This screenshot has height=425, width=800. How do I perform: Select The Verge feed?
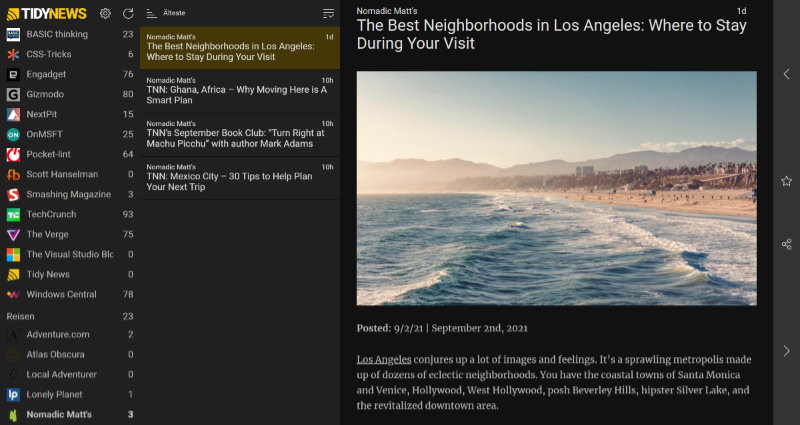pyautogui.click(x=48, y=234)
